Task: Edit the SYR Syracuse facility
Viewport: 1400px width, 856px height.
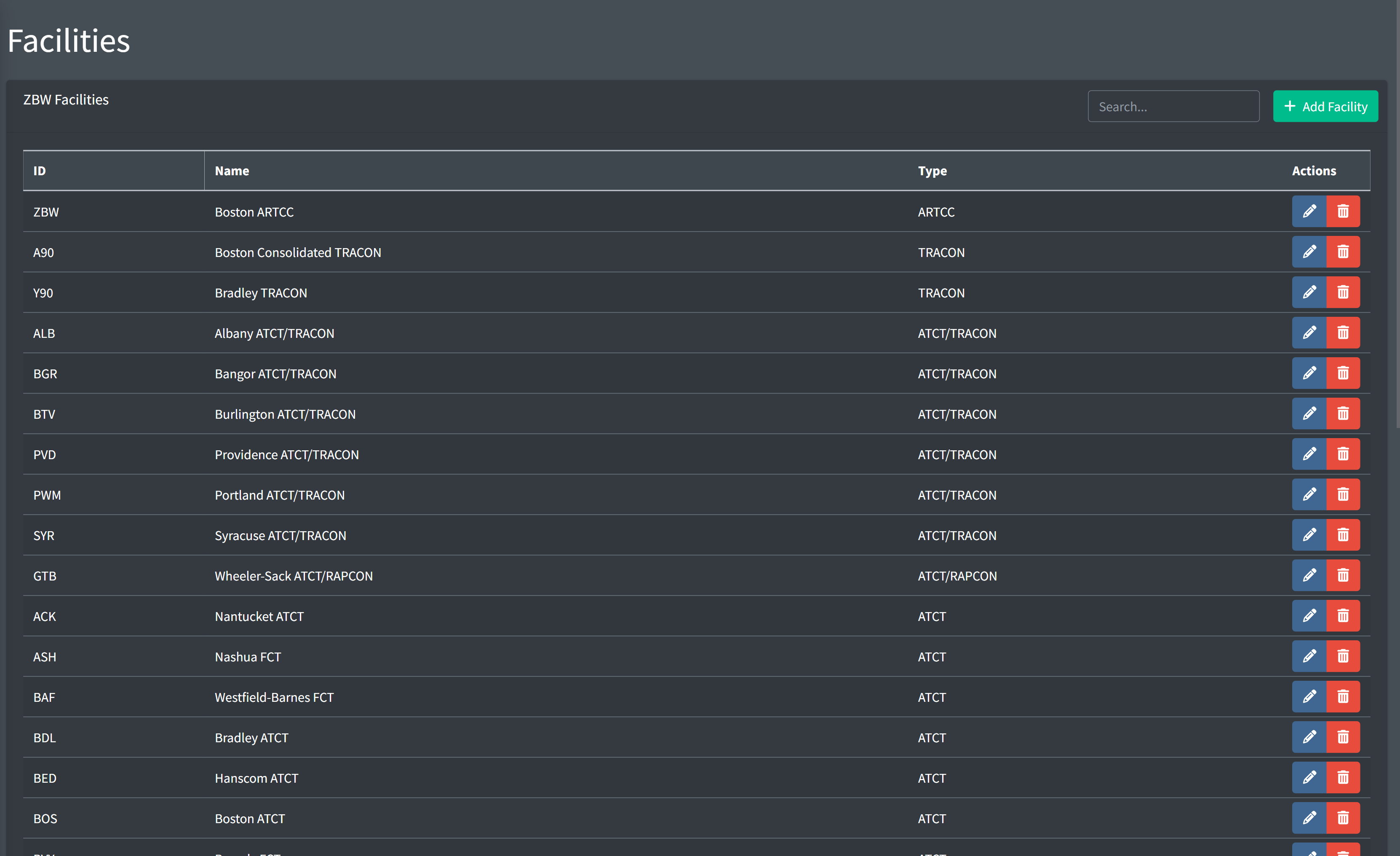Action: 1309,535
